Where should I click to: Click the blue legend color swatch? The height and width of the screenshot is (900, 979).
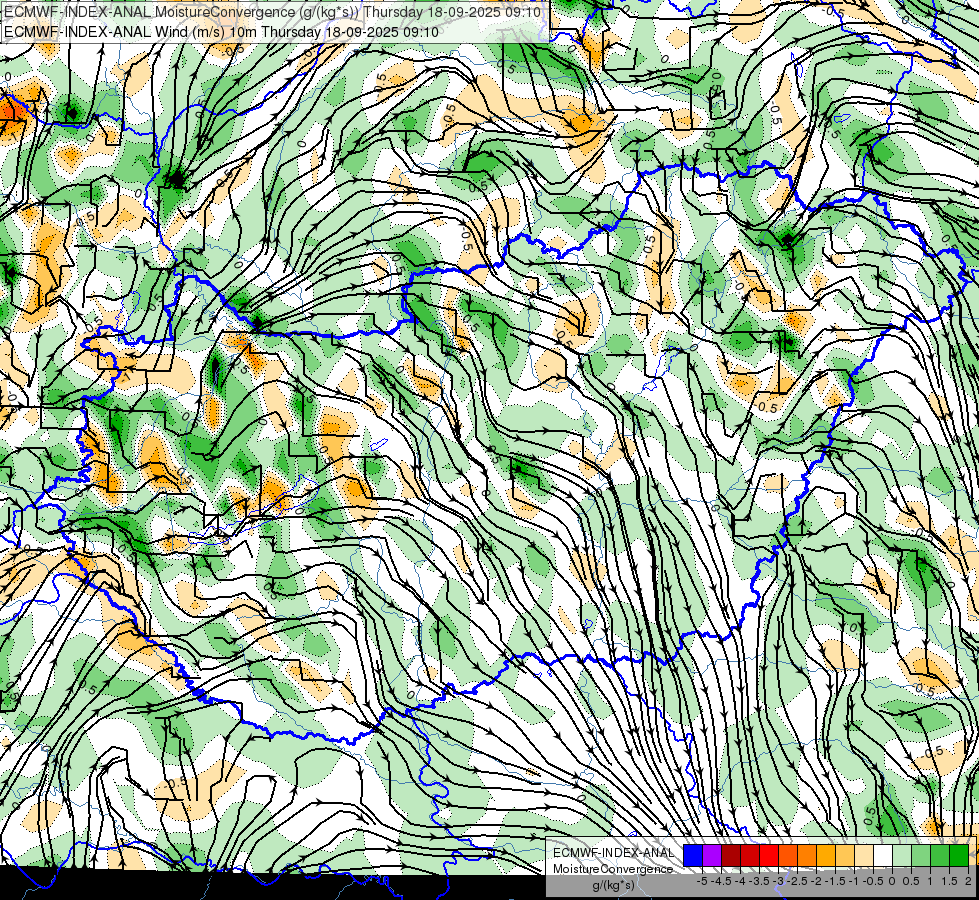[x=693, y=855]
